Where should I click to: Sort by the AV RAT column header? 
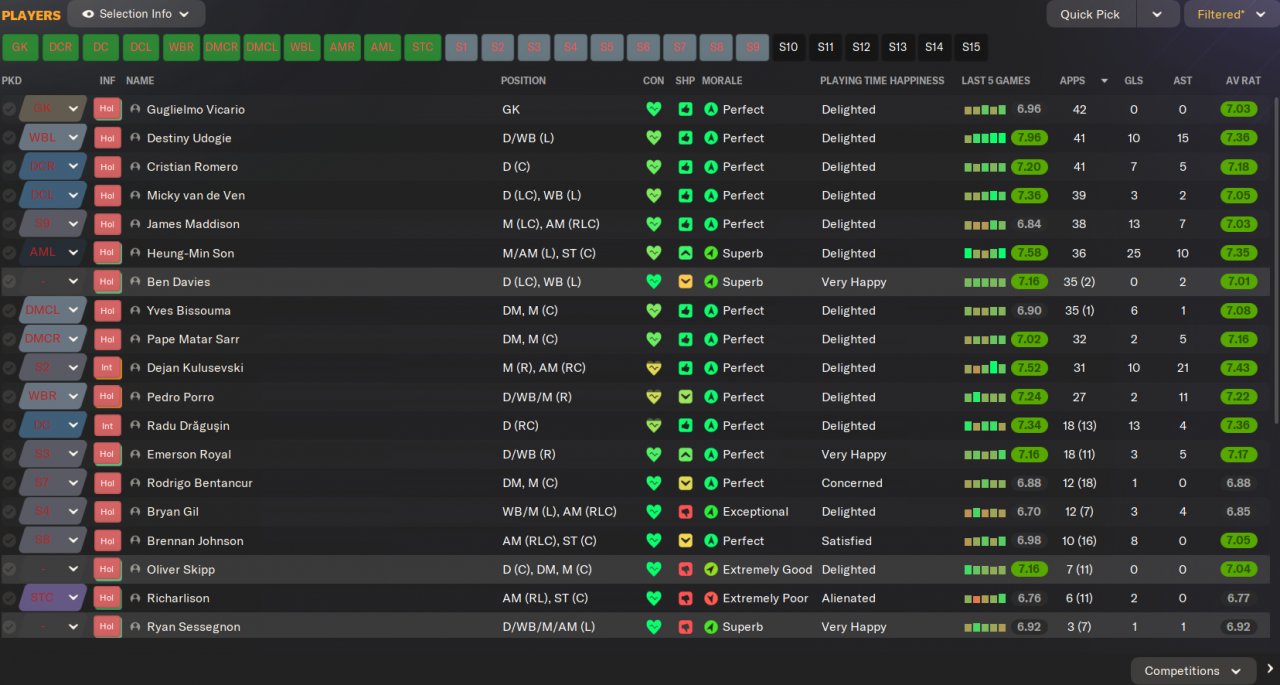1243,81
